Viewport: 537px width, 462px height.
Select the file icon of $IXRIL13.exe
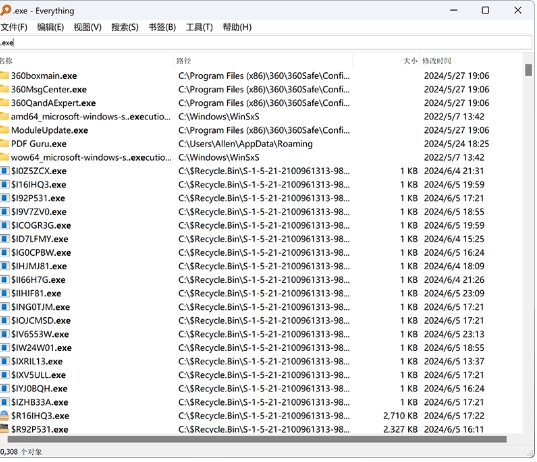click(x=4, y=361)
